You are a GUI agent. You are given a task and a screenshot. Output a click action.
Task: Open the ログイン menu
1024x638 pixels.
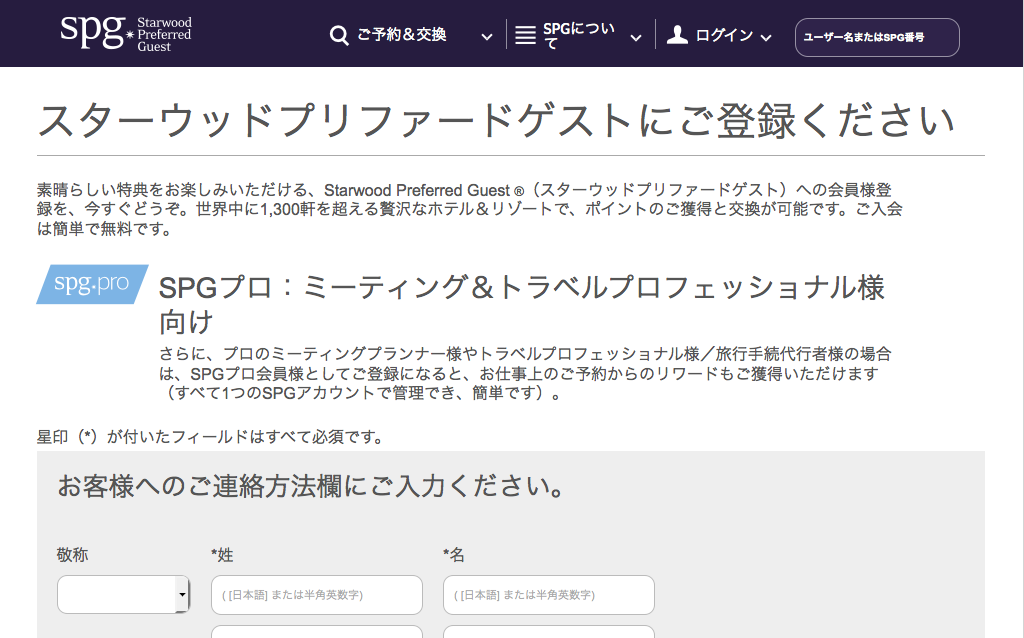click(724, 35)
